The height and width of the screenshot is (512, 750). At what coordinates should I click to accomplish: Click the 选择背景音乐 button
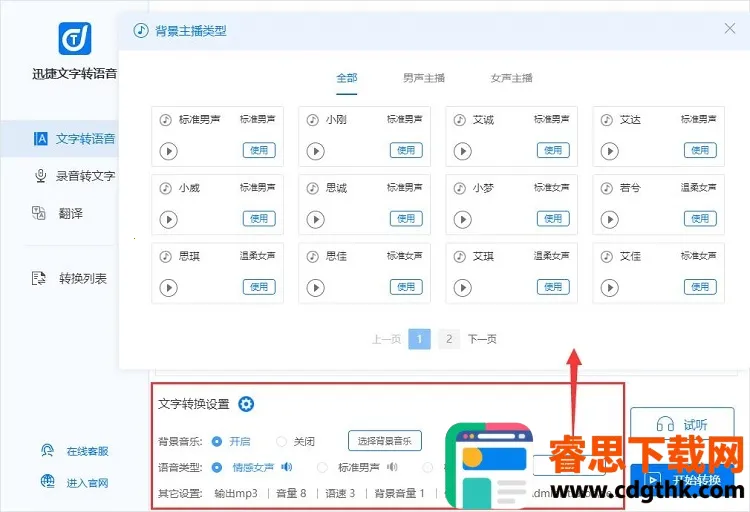click(x=385, y=441)
